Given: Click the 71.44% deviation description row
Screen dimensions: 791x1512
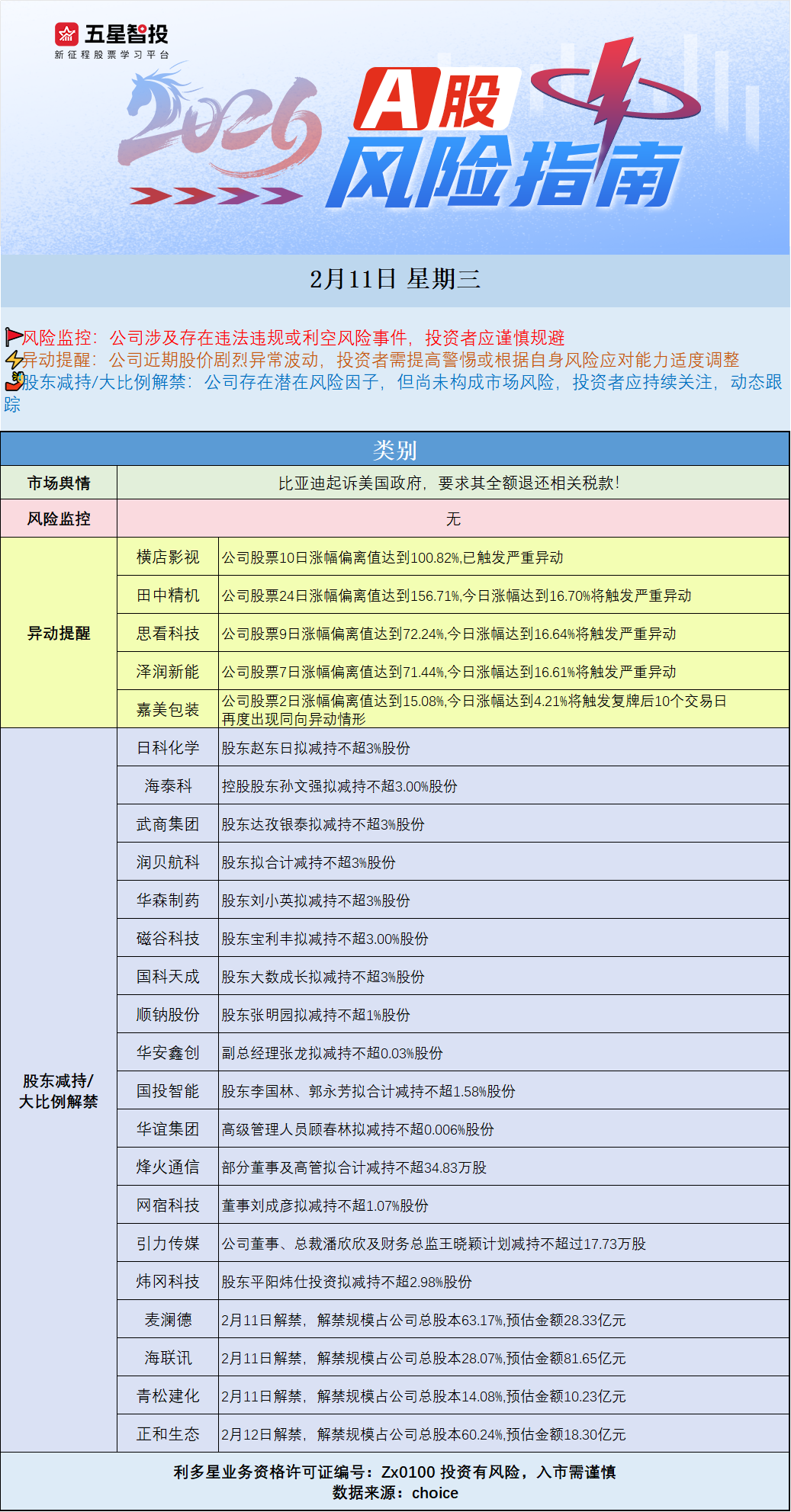Looking at the screenshot, I should coord(449,672).
